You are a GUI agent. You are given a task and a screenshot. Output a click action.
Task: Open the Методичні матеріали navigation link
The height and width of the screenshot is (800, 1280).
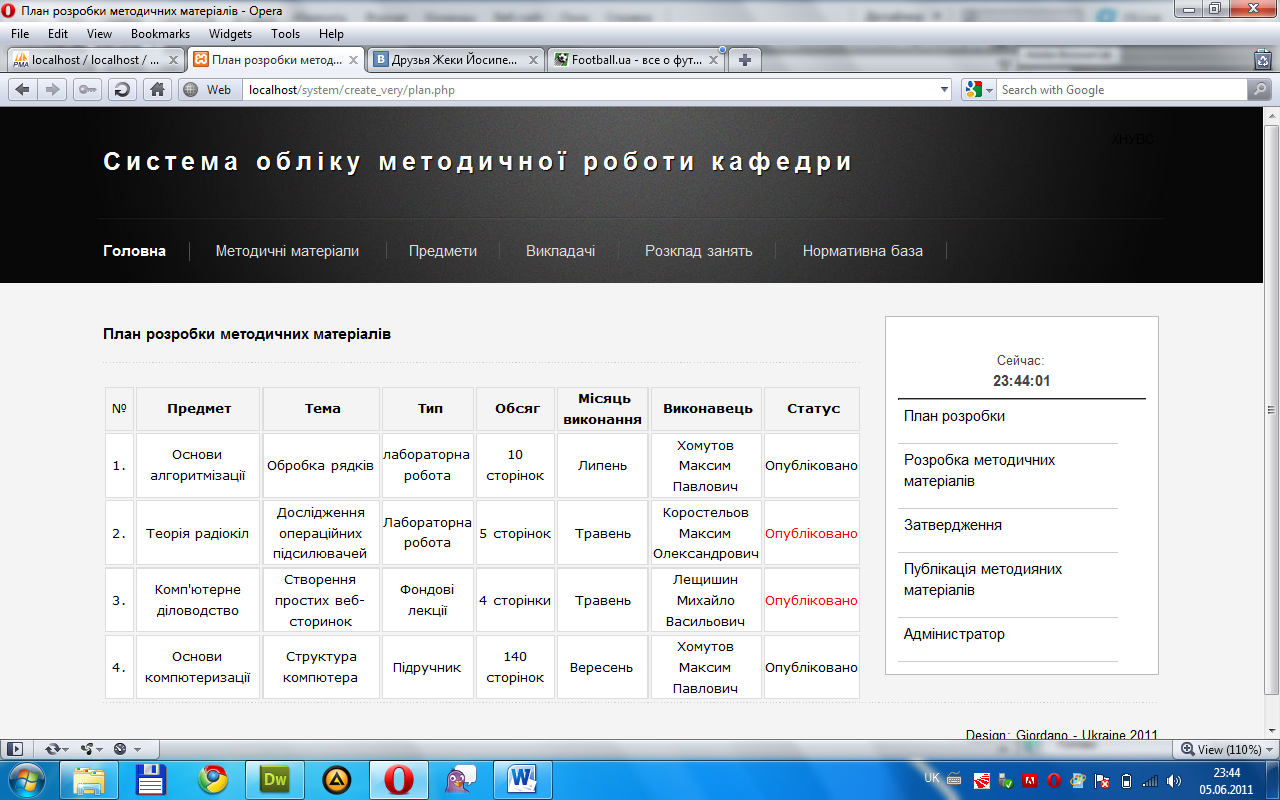[287, 251]
